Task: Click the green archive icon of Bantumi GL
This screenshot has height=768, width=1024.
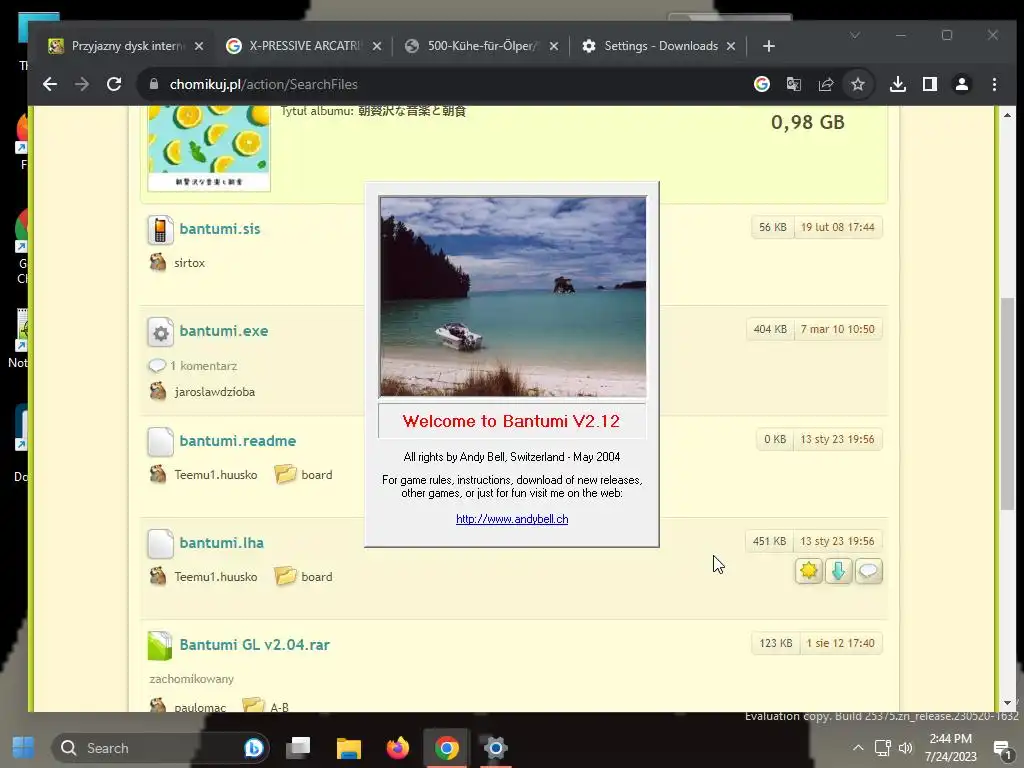Action: (160, 646)
